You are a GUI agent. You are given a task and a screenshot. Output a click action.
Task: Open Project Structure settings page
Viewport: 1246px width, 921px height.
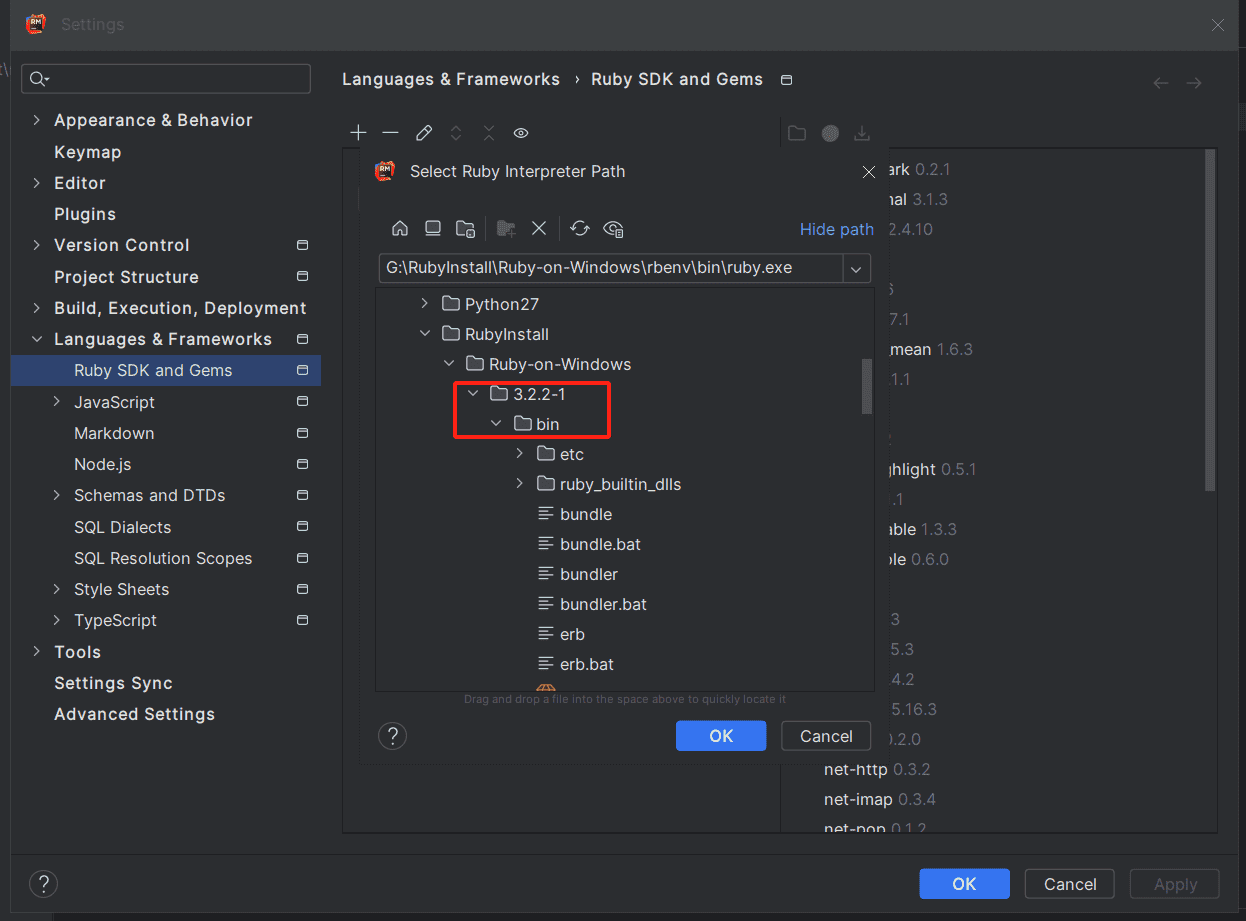point(126,277)
